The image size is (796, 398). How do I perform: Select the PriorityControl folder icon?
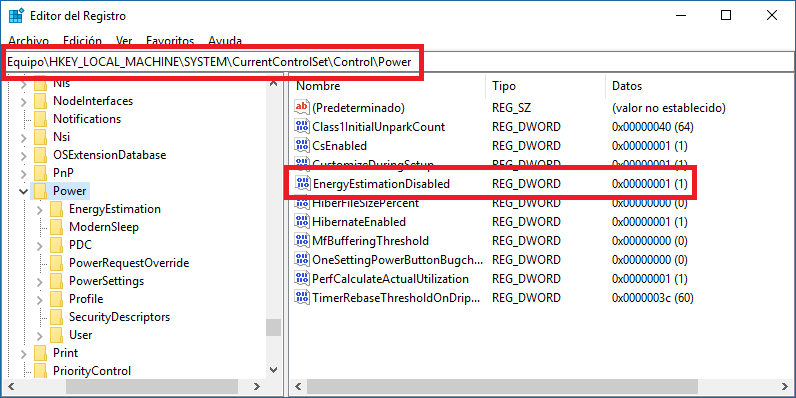click(x=40, y=371)
